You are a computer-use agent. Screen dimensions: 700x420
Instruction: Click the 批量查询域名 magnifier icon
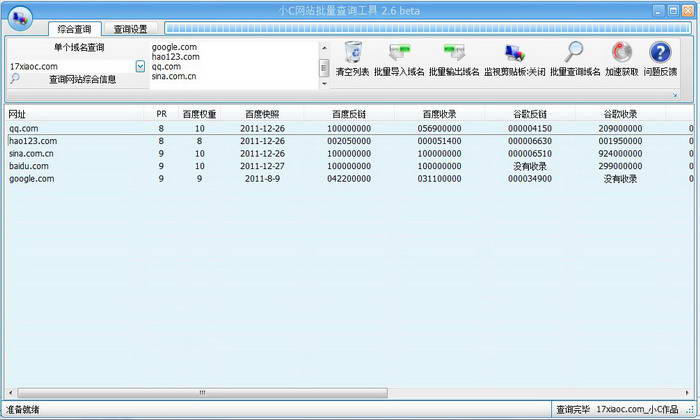(x=574, y=52)
